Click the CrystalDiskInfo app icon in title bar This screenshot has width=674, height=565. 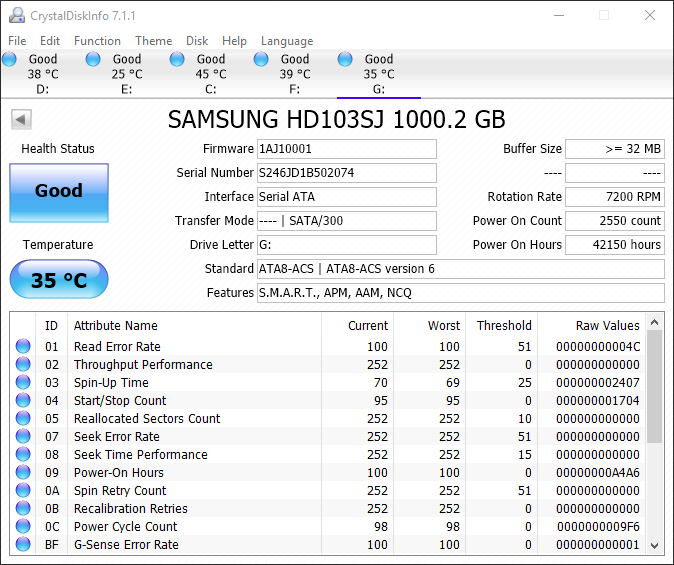[17, 15]
